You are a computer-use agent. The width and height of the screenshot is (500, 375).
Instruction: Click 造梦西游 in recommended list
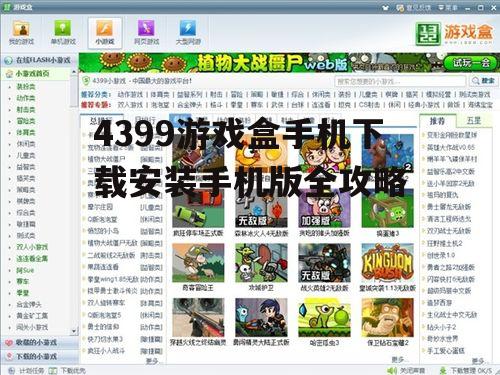[439, 303]
